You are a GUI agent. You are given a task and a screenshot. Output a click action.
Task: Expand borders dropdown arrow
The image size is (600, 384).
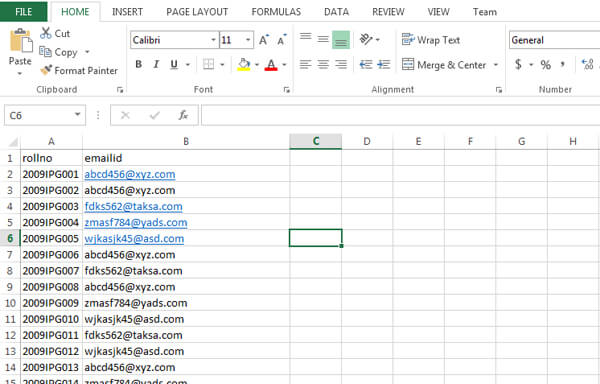(x=222, y=65)
